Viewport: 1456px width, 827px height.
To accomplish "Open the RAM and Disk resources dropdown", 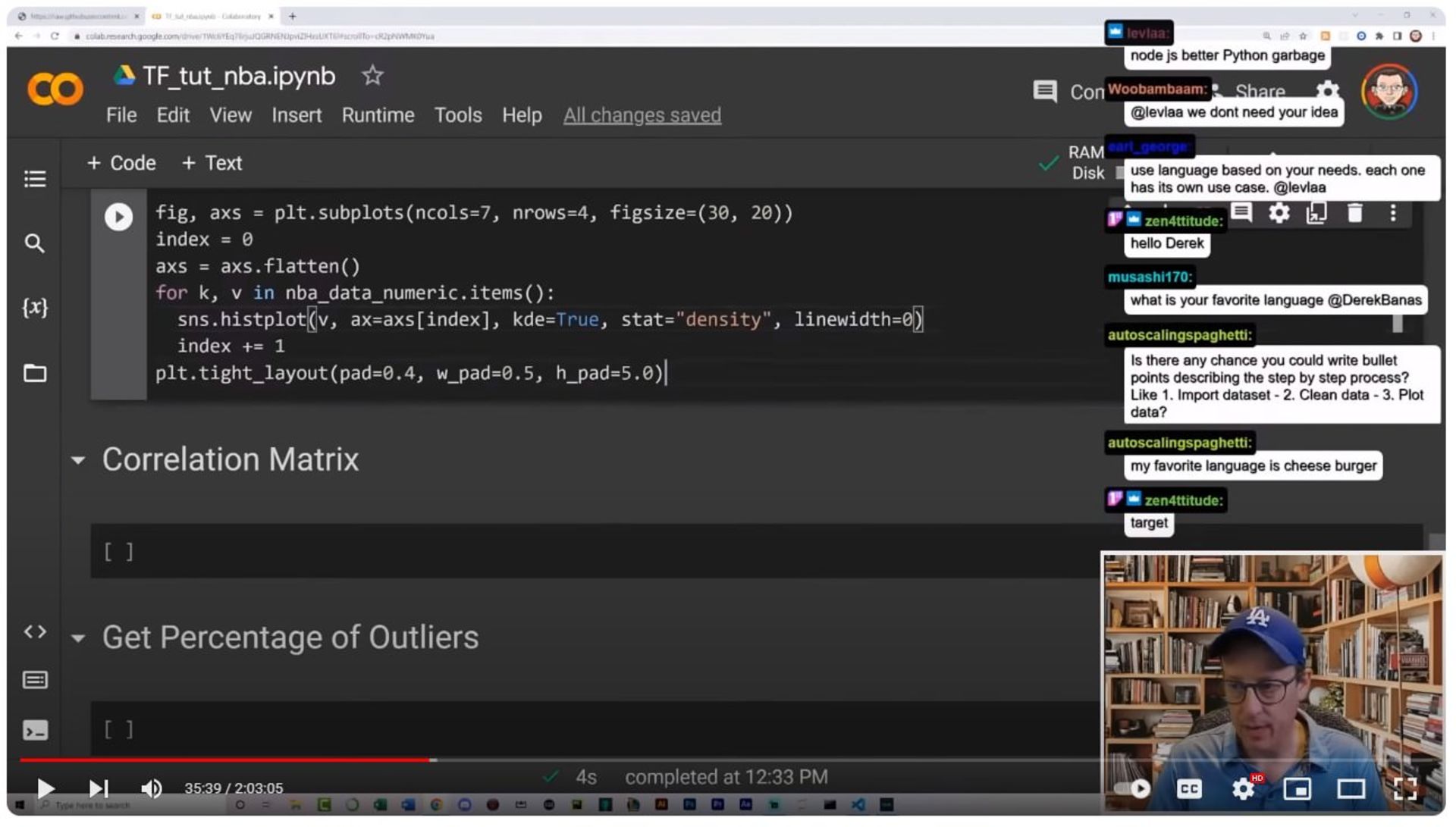I will [1086, 163].
